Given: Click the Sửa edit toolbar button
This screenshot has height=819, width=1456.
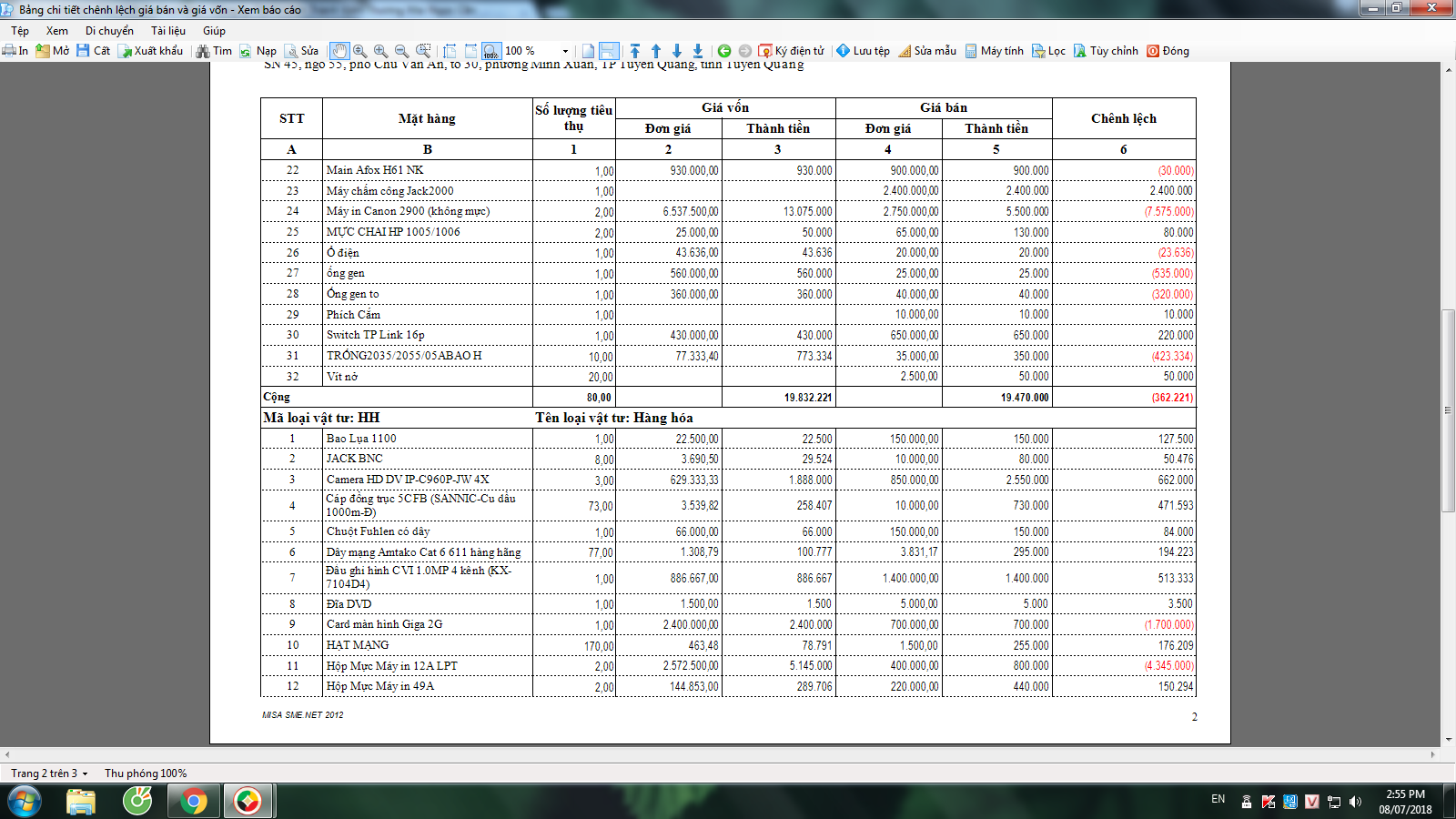Looking at the screenshot, I should [x=301, y=51].
